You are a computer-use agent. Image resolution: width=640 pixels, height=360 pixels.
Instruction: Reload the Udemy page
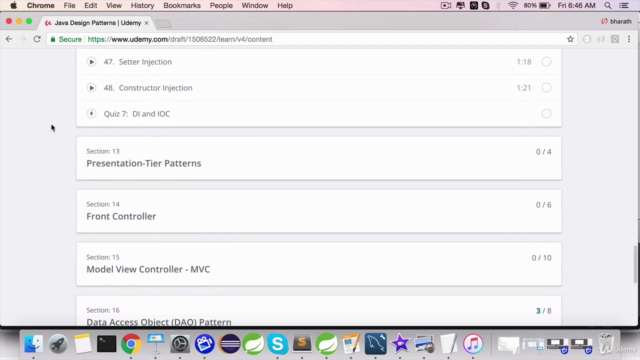(x=37, y=39)
